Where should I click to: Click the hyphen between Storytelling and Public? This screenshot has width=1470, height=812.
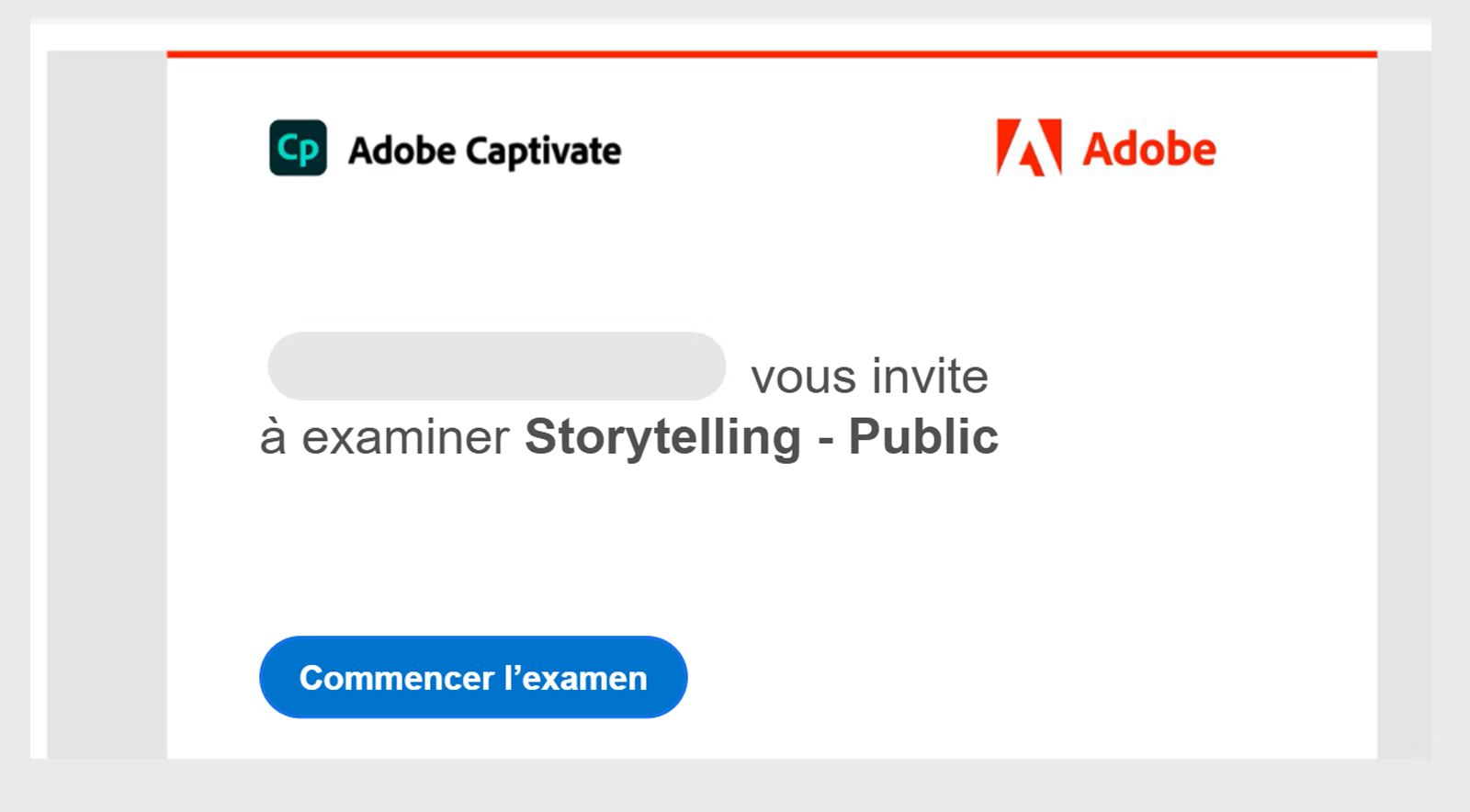(825, 438)
